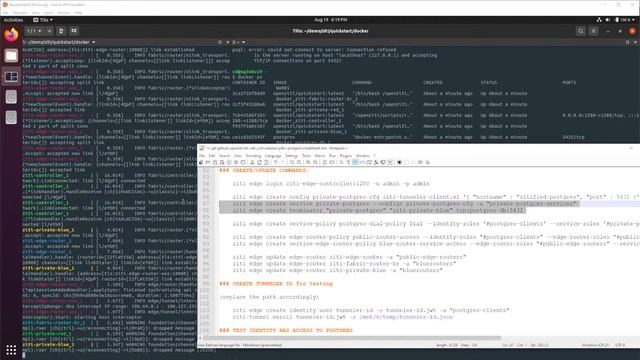The image size is (640, 360).
Task: Open the File menu in Notepad++
Action: [x=202, y=156]
